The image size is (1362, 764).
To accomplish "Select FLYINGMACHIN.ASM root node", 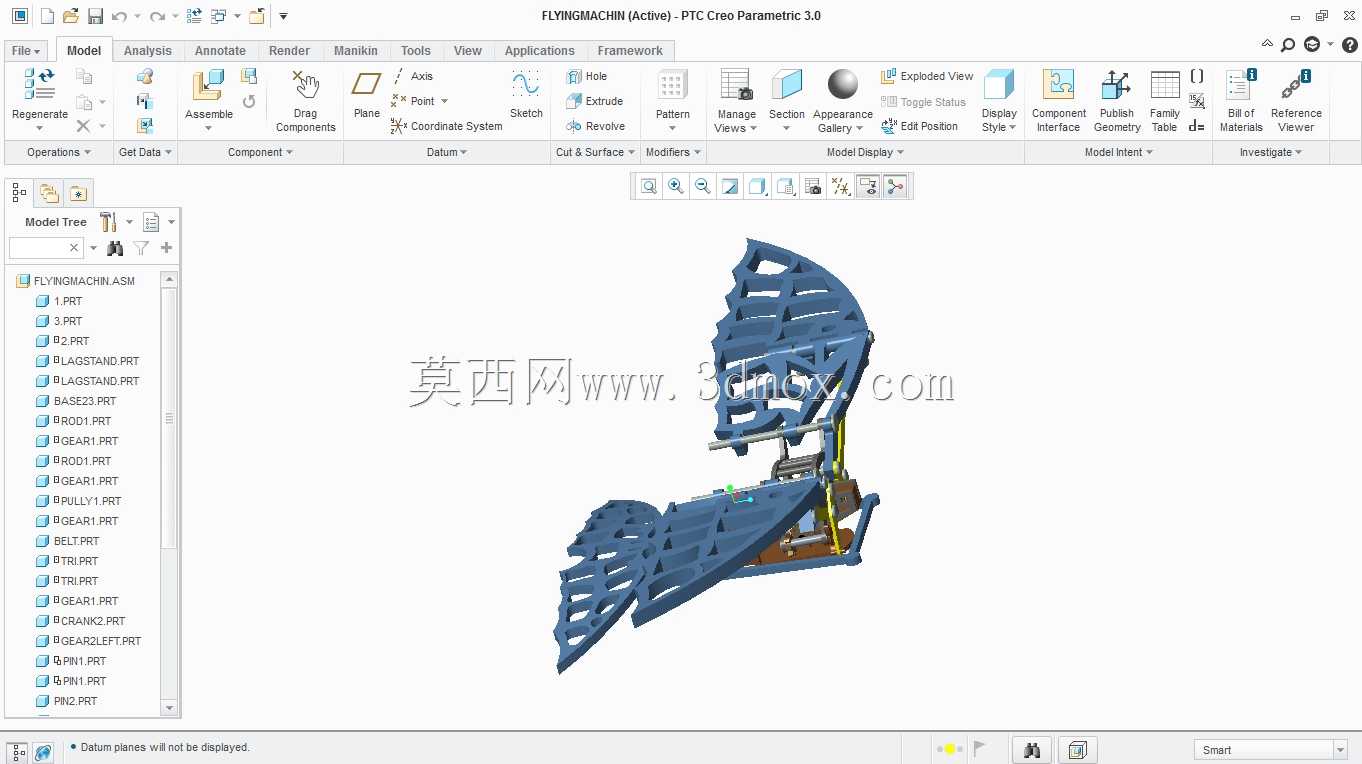I will 84,281.
